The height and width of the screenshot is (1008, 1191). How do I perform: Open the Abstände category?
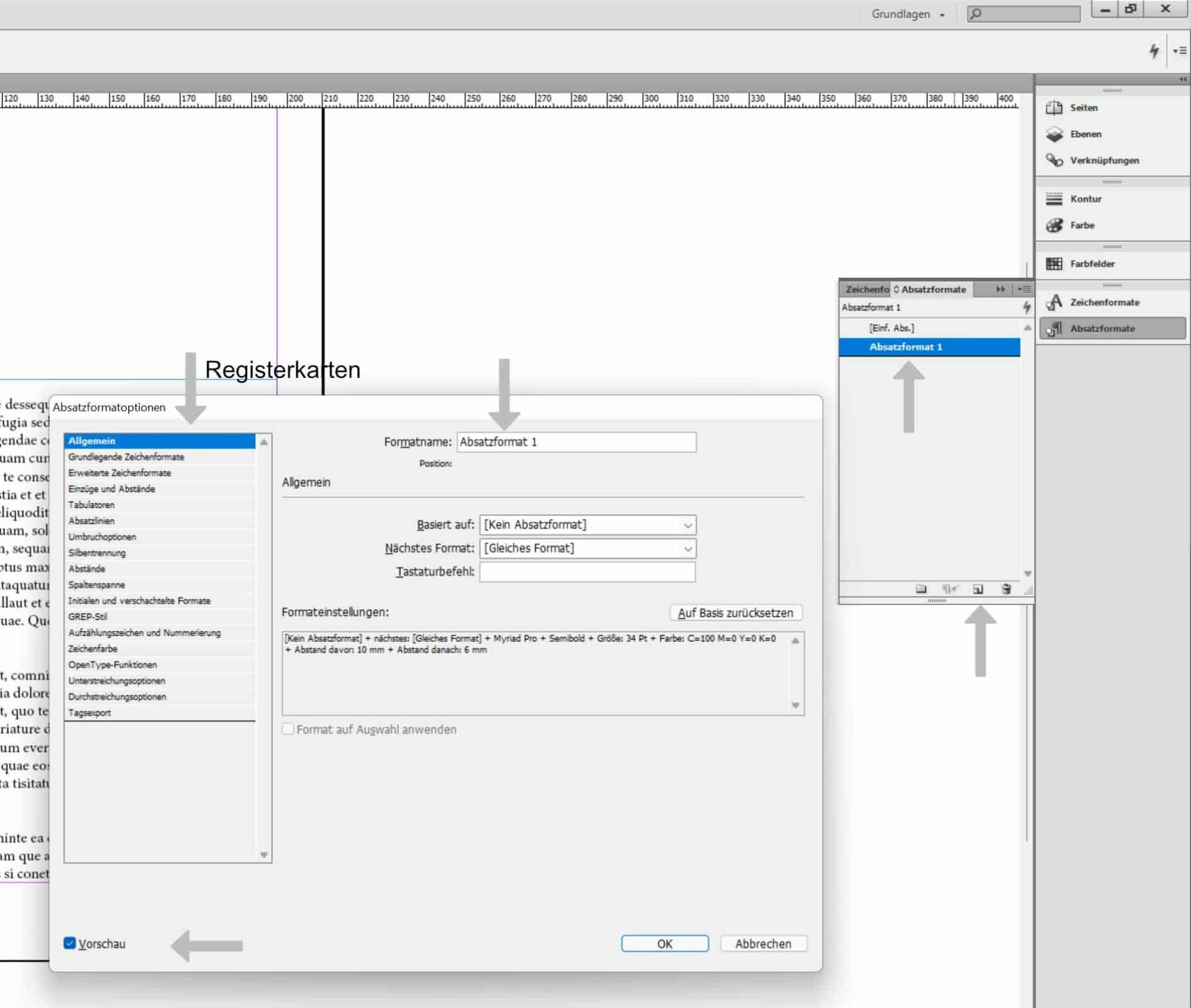tap(159, 569)
